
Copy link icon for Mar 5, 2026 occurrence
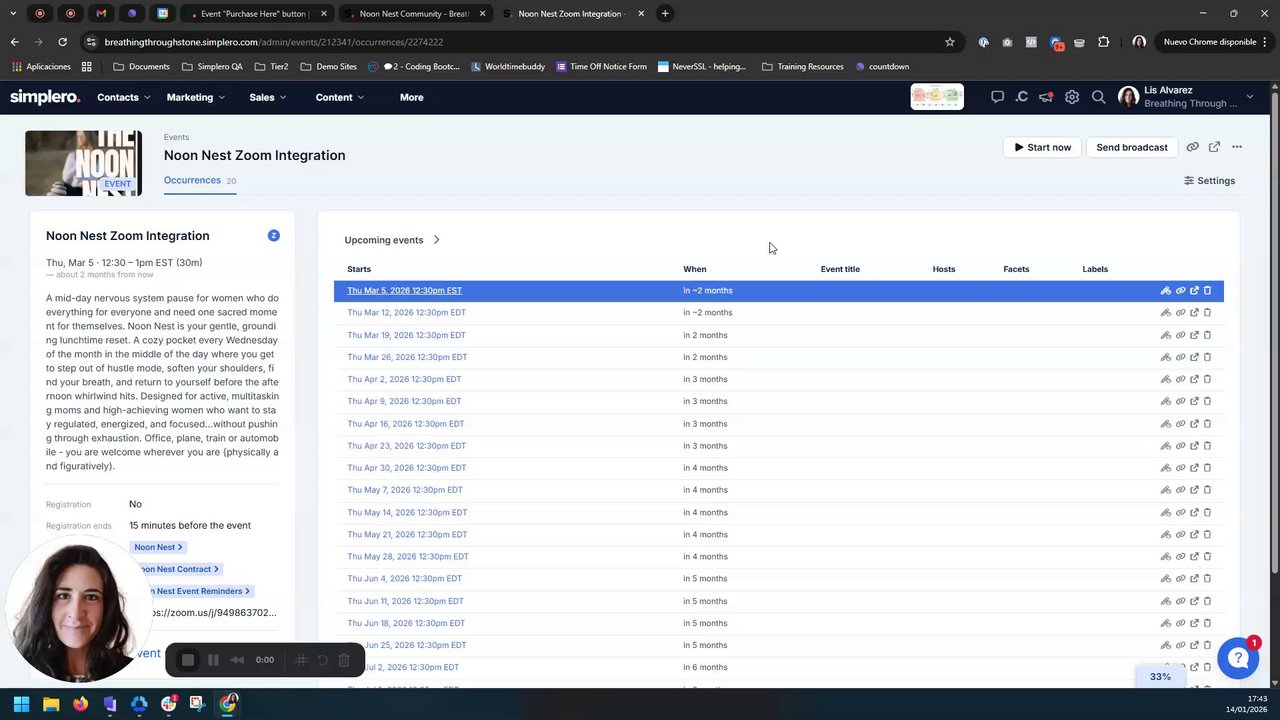click(x=1180, y=291)
